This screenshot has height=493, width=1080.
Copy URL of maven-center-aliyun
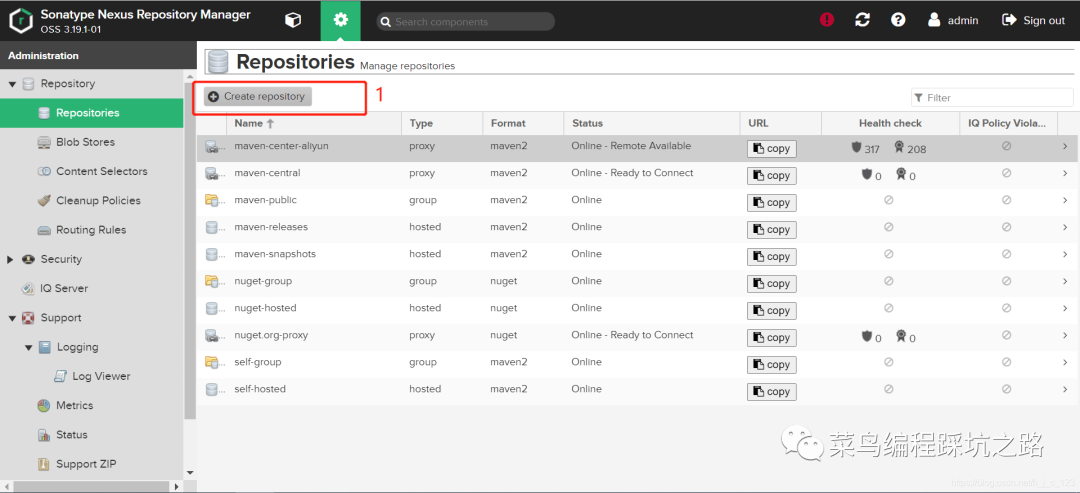click(771, 149)
